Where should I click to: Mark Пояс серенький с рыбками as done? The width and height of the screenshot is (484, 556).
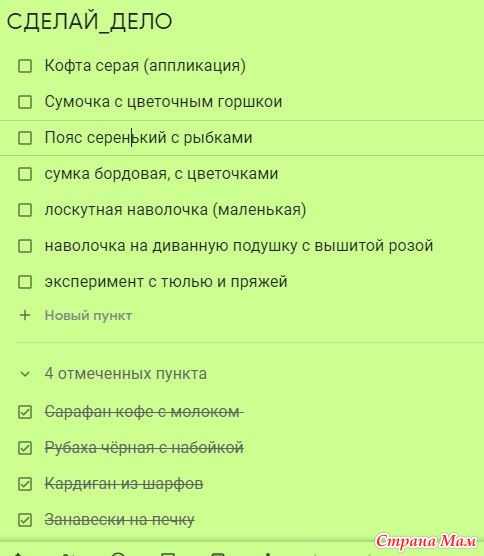point(25,138)
